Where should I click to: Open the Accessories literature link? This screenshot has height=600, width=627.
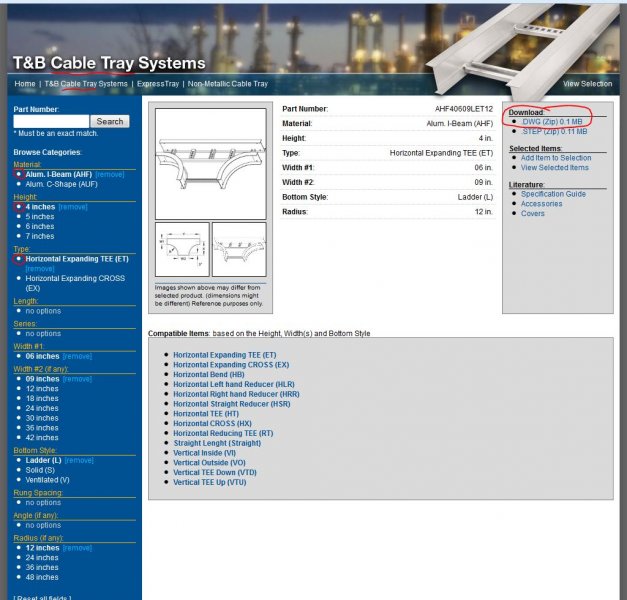[x=541, y=204]
